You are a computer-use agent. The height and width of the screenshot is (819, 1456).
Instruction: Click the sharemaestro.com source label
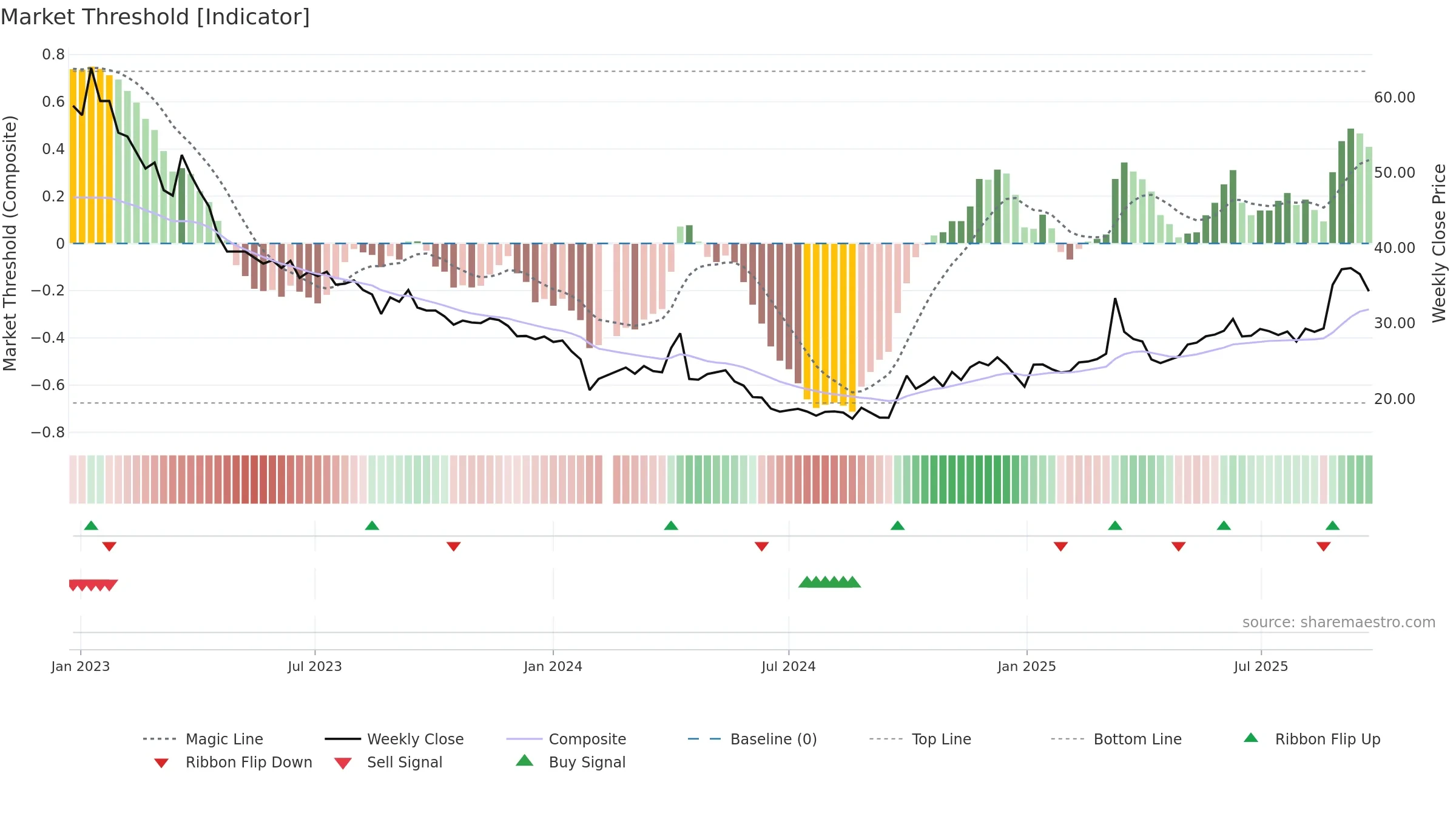point(1338,622)
